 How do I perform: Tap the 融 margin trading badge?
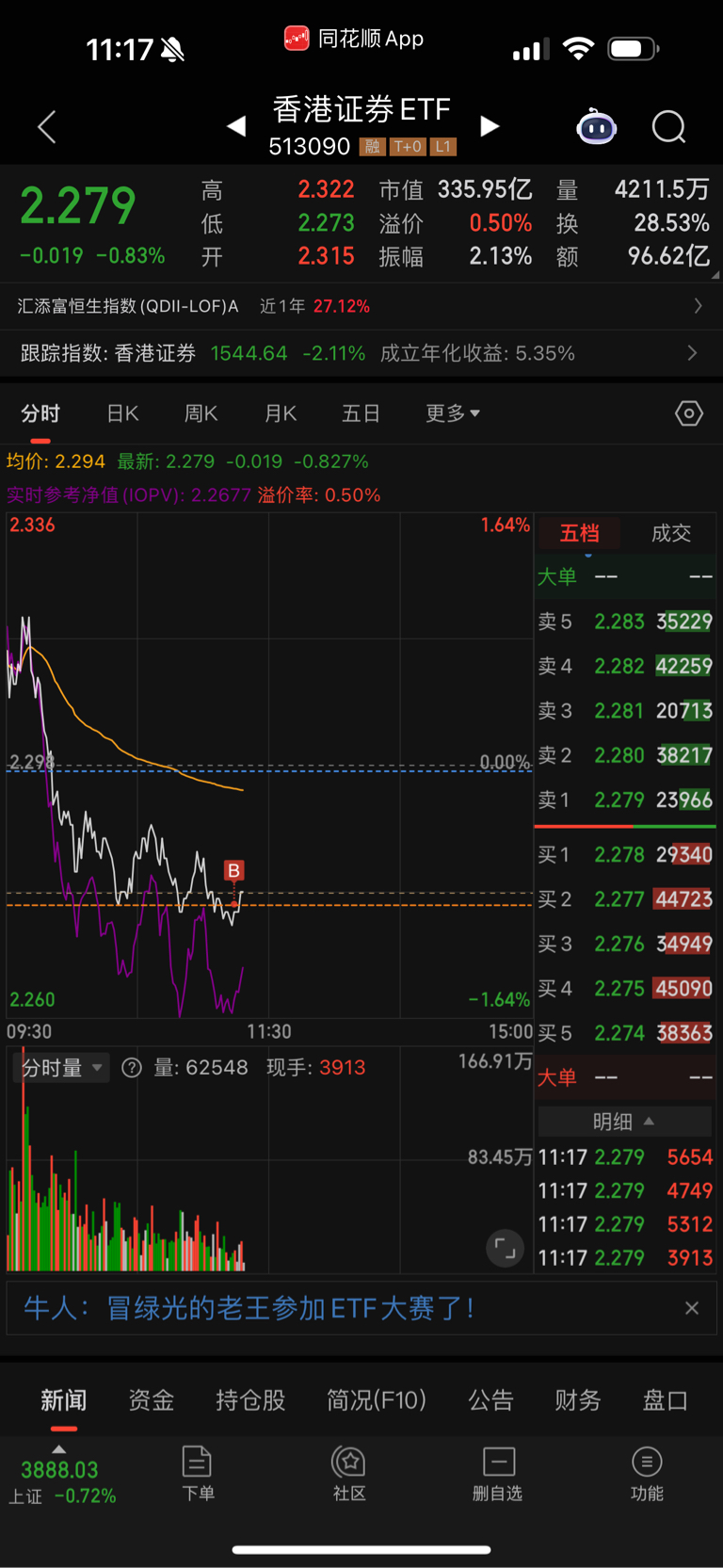pos(373,147)
